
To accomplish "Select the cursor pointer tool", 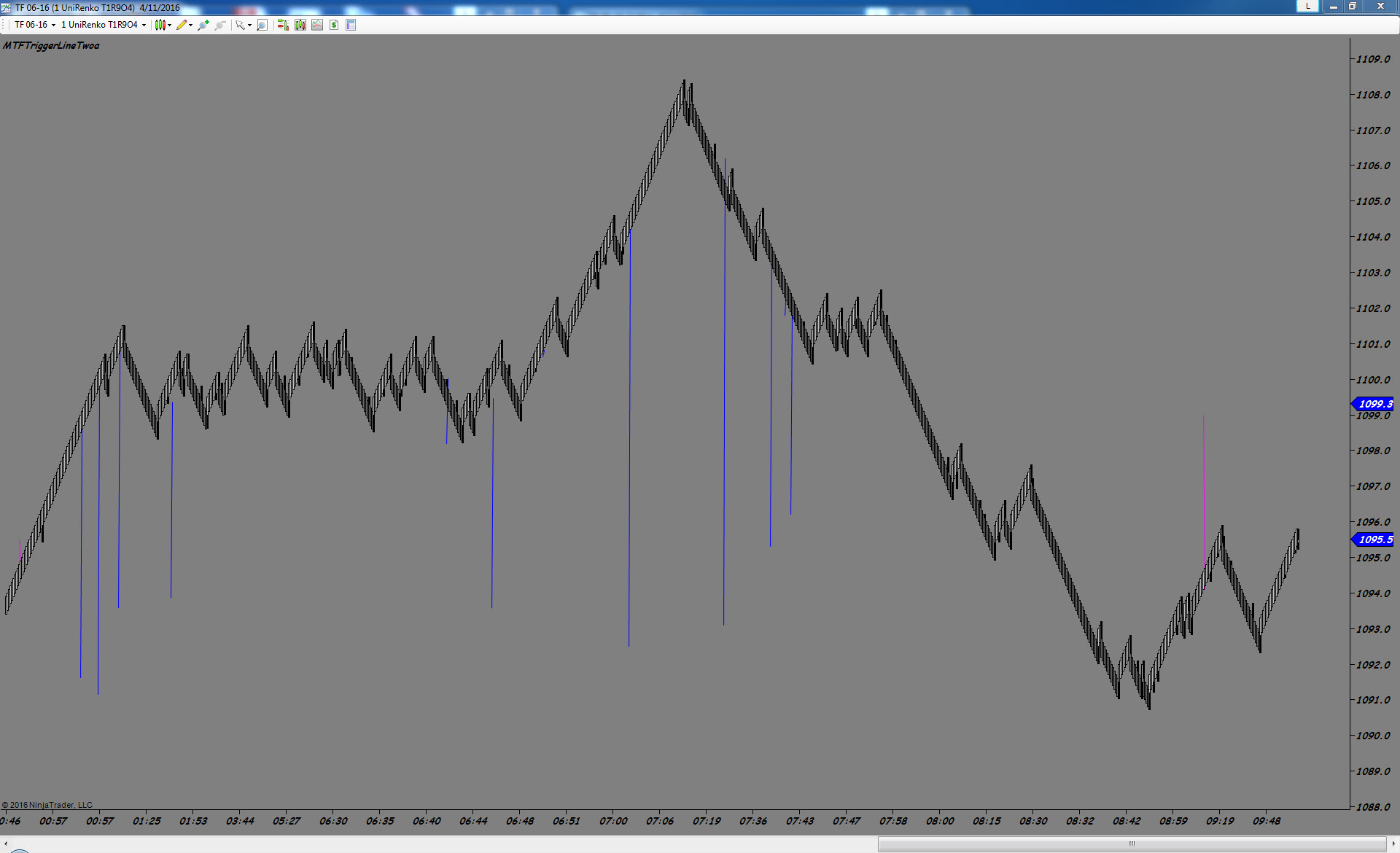I will pos(239,25).
